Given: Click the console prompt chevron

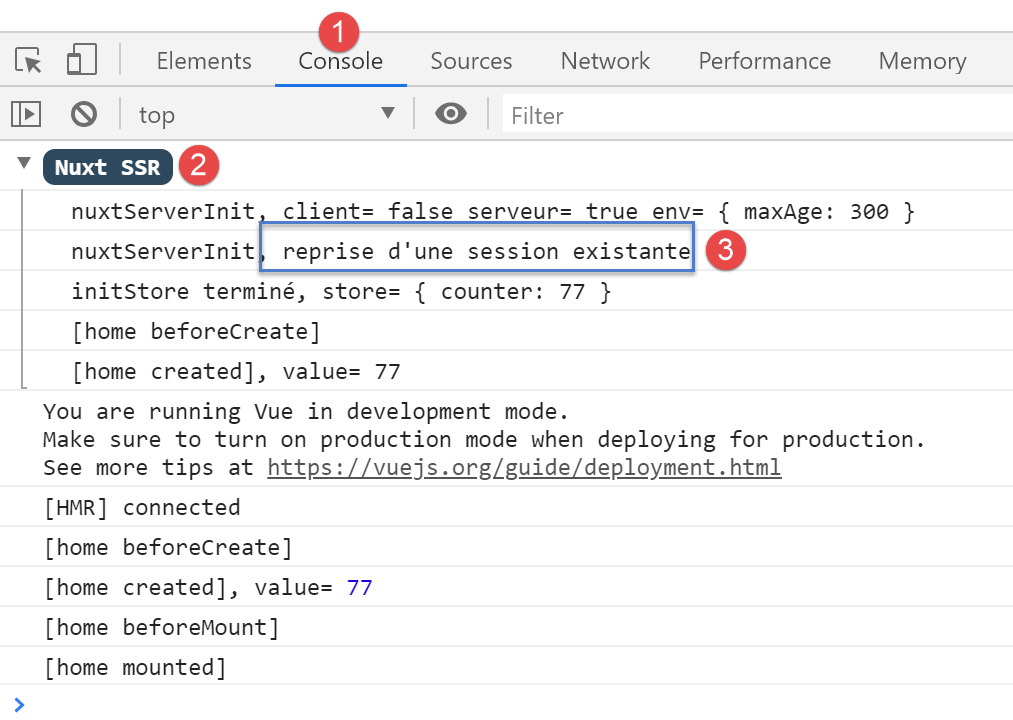Looking at the screenshot, I should click(20, 704).
